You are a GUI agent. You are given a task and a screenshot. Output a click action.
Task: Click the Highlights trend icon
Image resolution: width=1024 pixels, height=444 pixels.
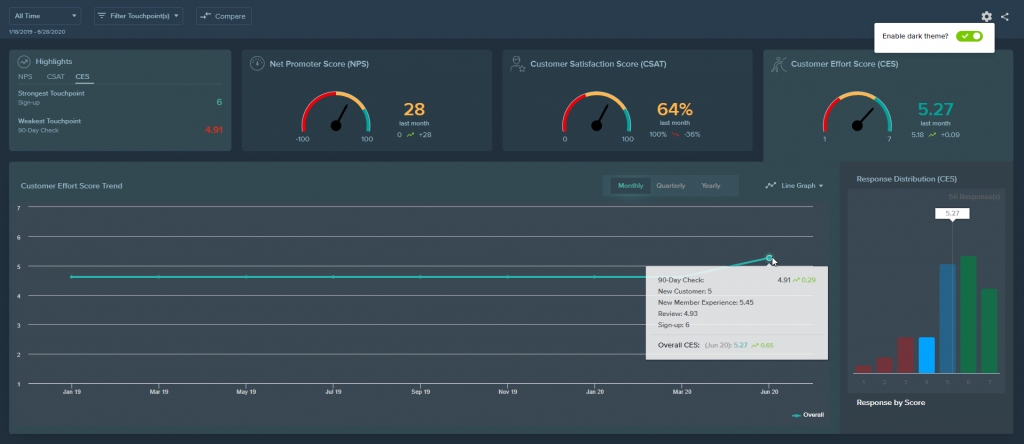[24, 61]
